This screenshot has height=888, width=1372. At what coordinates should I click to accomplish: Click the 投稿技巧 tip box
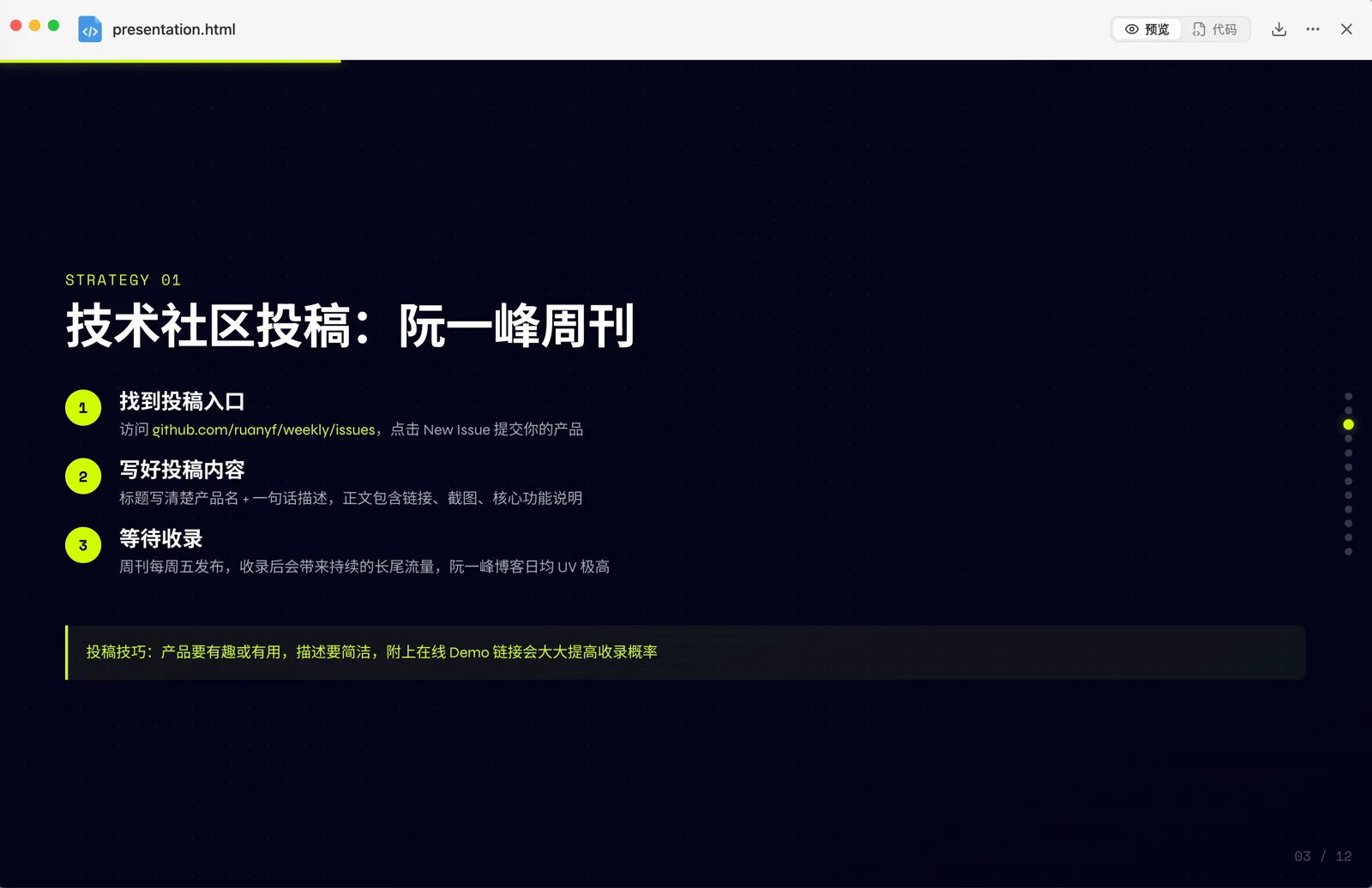pos(685,652)
